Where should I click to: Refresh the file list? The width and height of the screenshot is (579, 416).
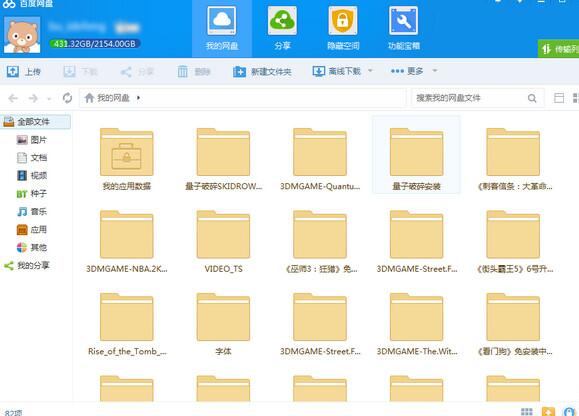click(x=67, y=98)
